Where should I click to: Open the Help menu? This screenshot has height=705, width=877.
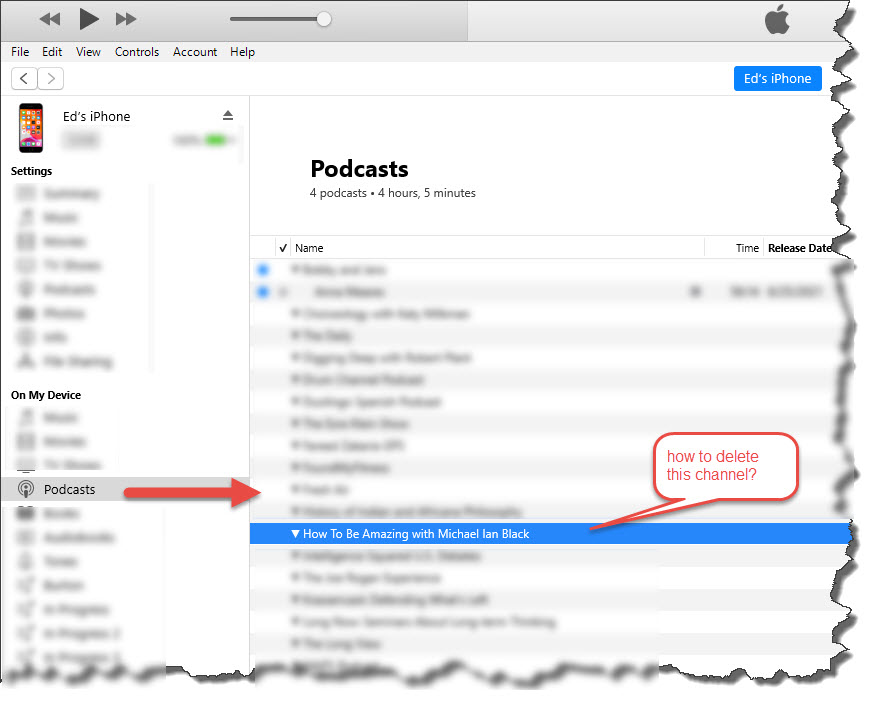coord(242,51)
